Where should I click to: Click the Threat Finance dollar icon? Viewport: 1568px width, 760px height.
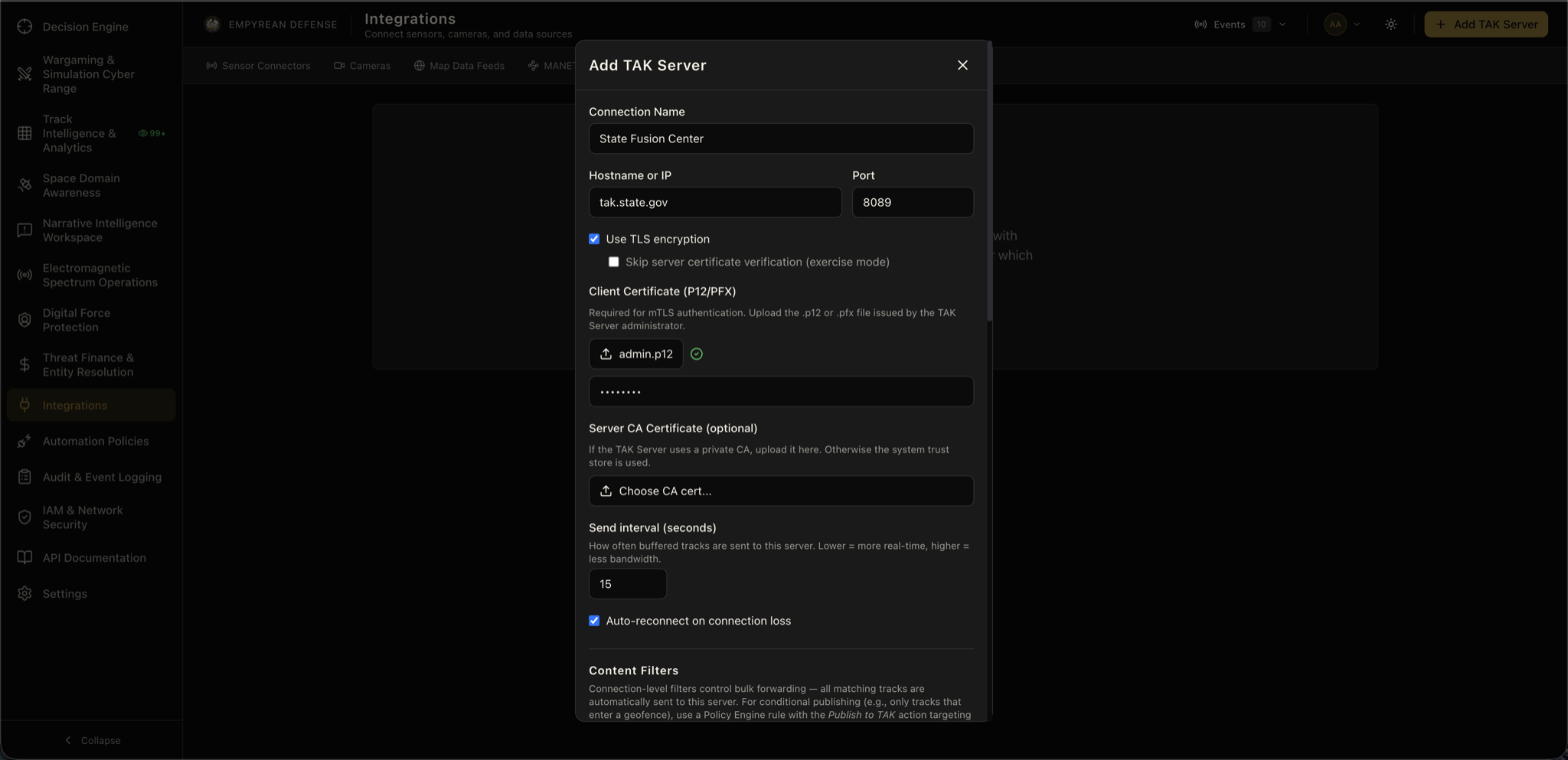pyautogui.click(x=24, y=365)
